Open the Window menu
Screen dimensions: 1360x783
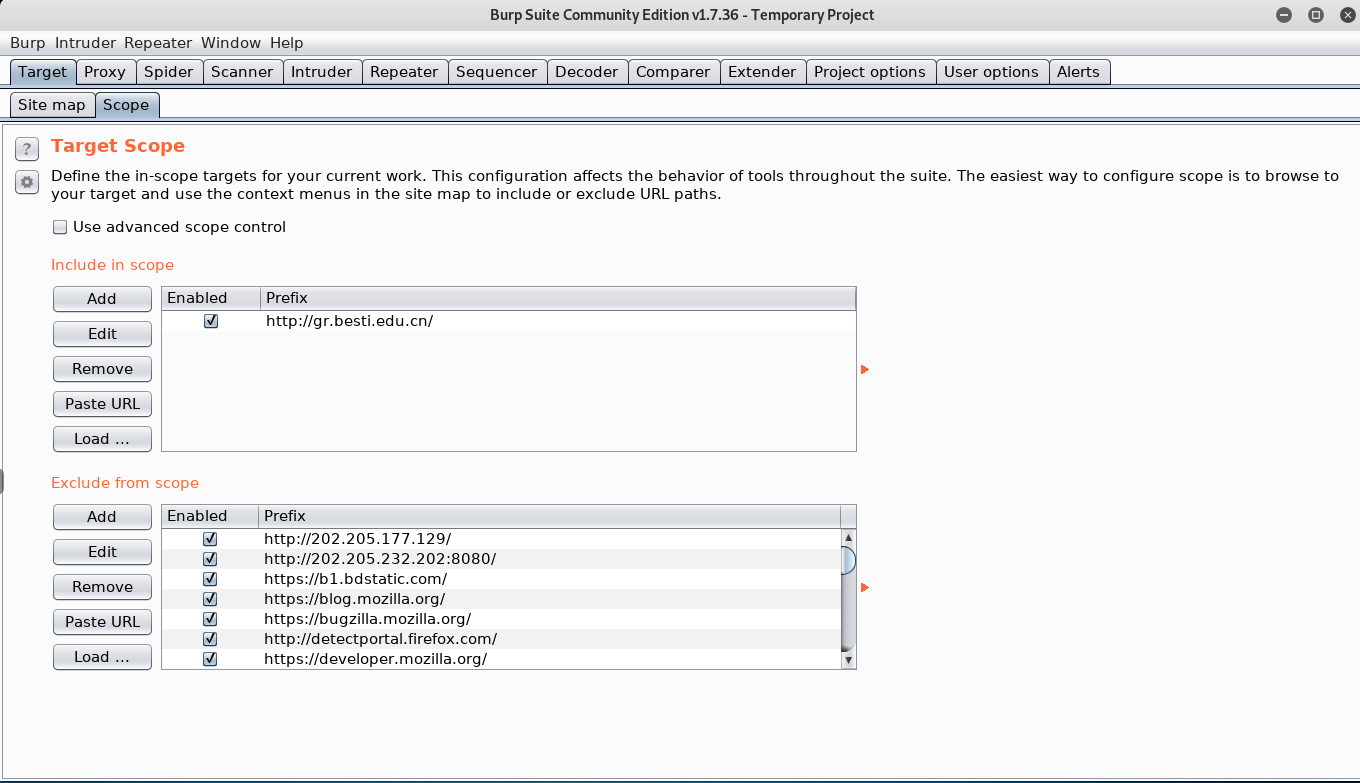pyautogui.click(x=231, y=43)
